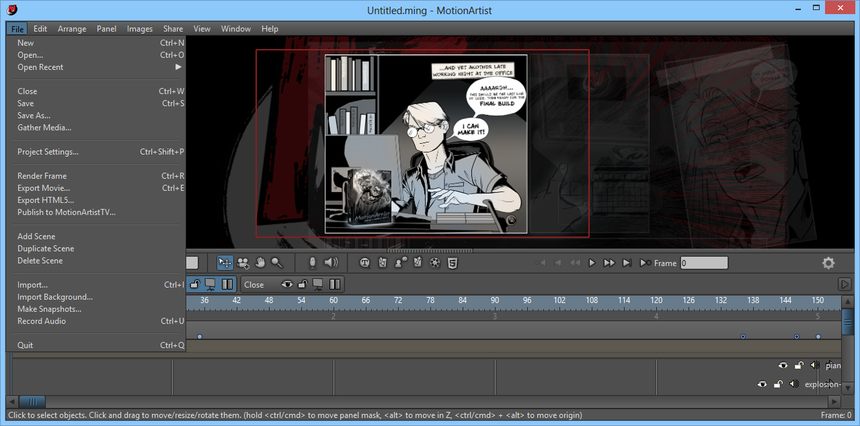The width and height of the screenshot is (860, 426).
Task: Toggle visibility eye for pian track
Action: click(783, 365)
